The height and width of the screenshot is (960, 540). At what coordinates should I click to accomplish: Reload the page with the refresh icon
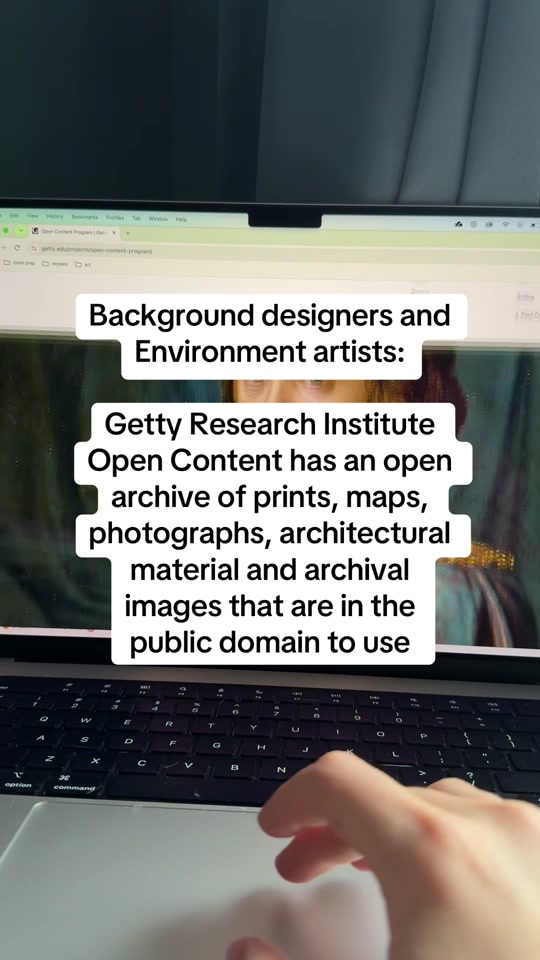[x=17, y=248]
